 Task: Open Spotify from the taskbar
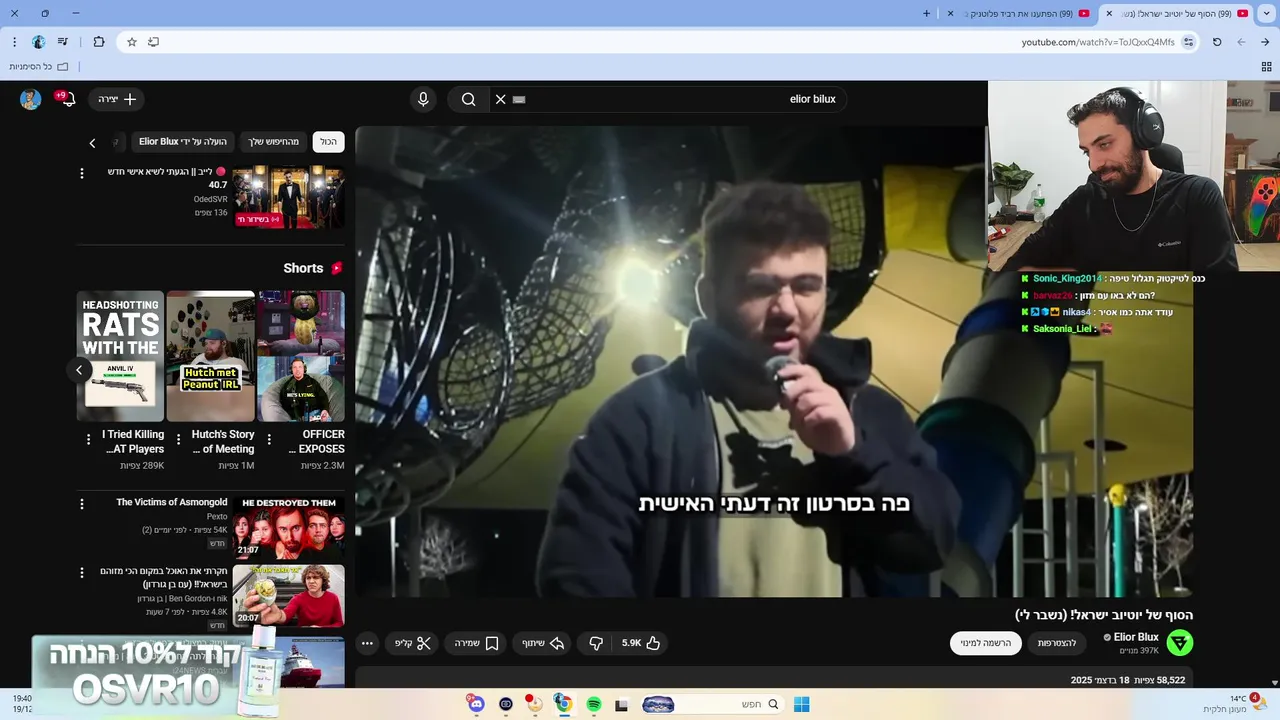point(593,704)
